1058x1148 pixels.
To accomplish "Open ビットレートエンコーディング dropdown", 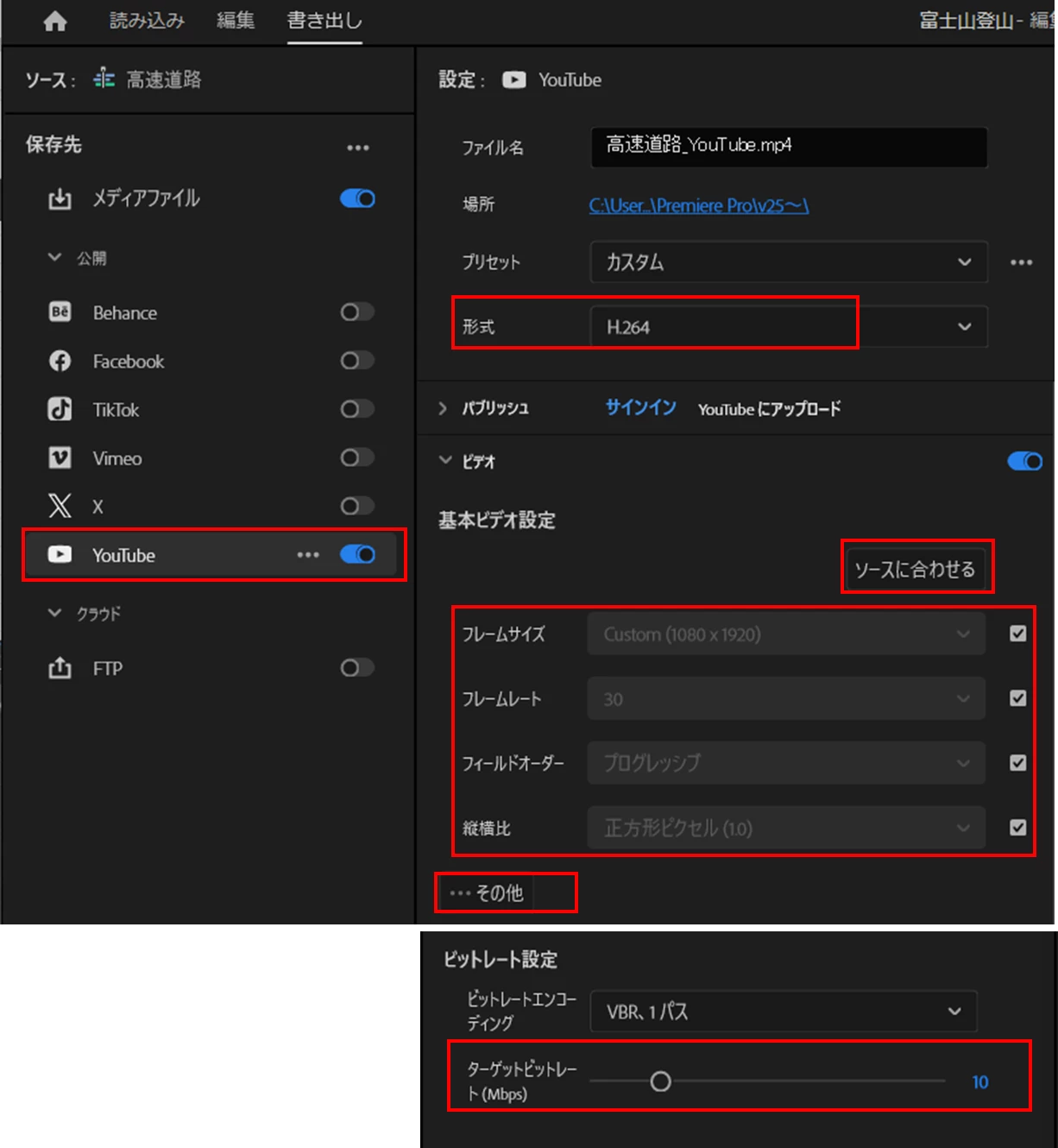I will (784, 1011).
